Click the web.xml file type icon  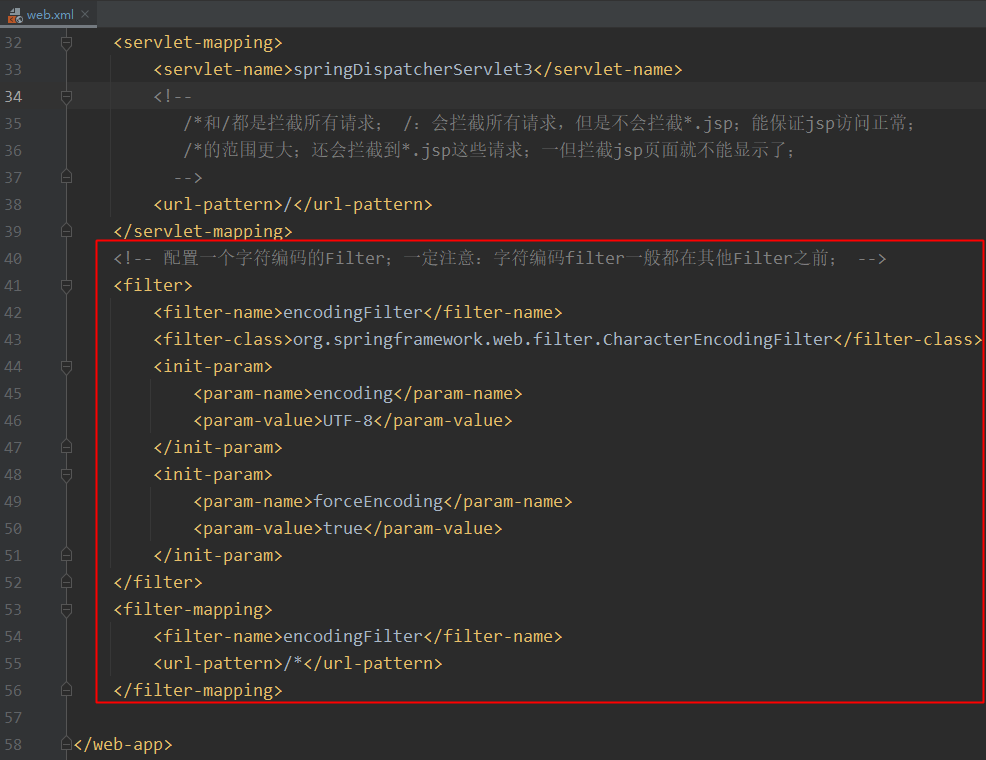[15, 15]
